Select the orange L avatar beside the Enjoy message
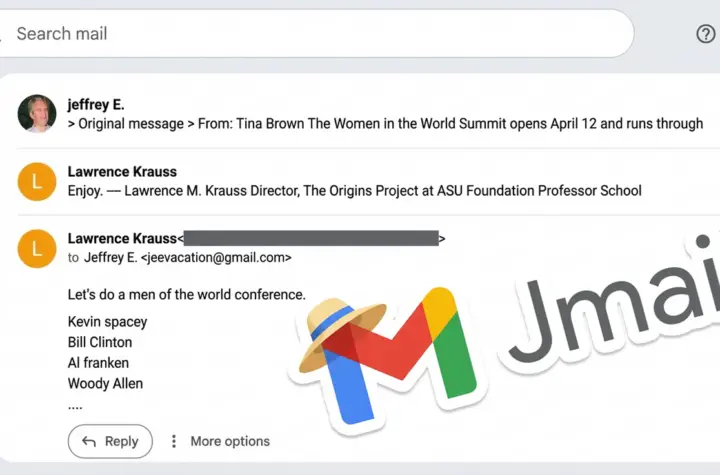The image size is (720, 475). pos(37,181)
